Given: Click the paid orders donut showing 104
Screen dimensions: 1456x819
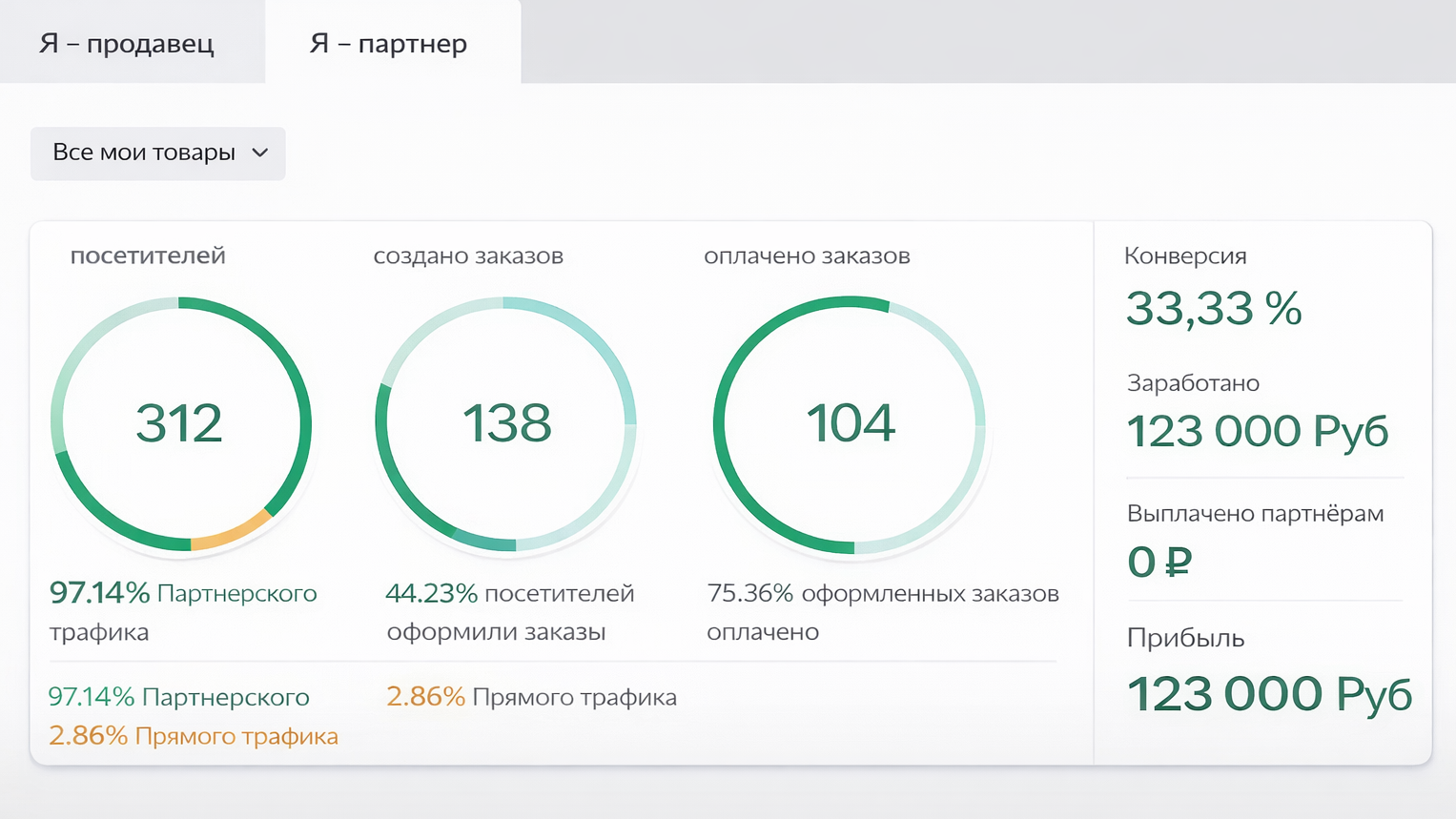Looking at the screenshot, I should click(850, 423).
